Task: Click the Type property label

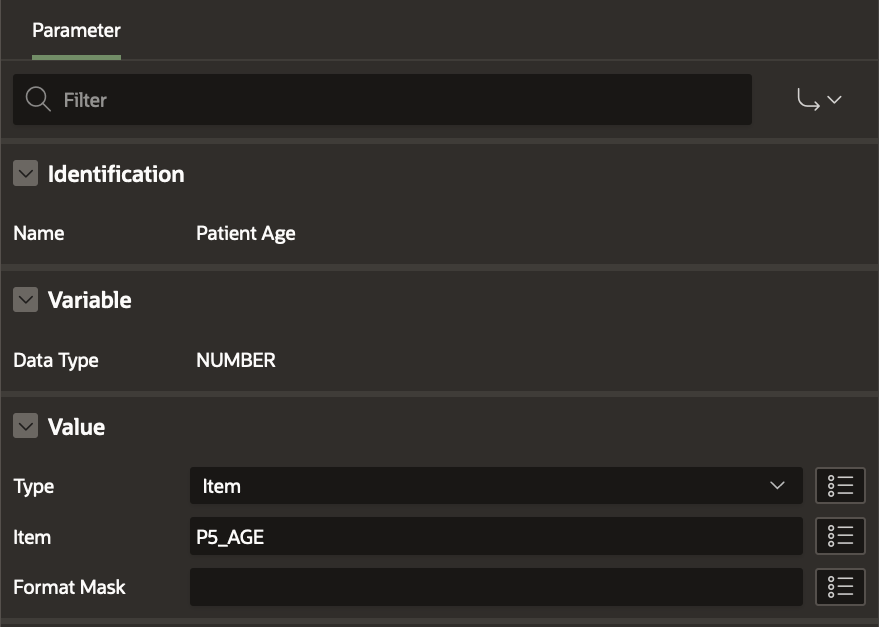Action: [x=34, y=487]
